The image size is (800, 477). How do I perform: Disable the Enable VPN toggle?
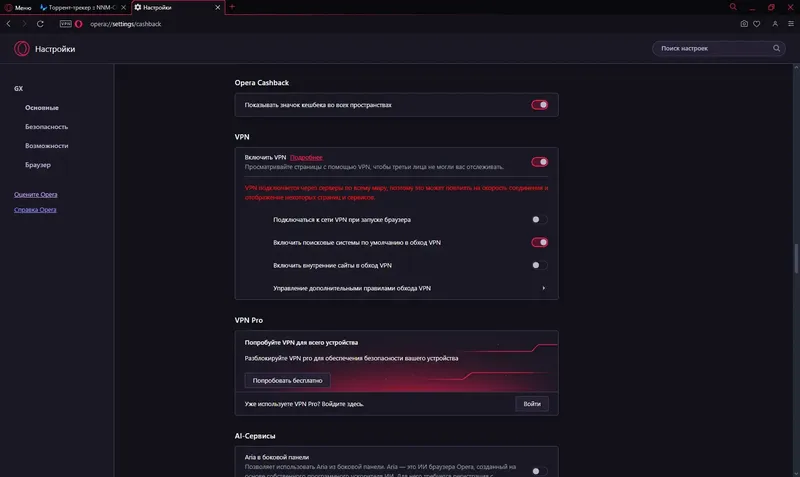(x=539, y=161)
